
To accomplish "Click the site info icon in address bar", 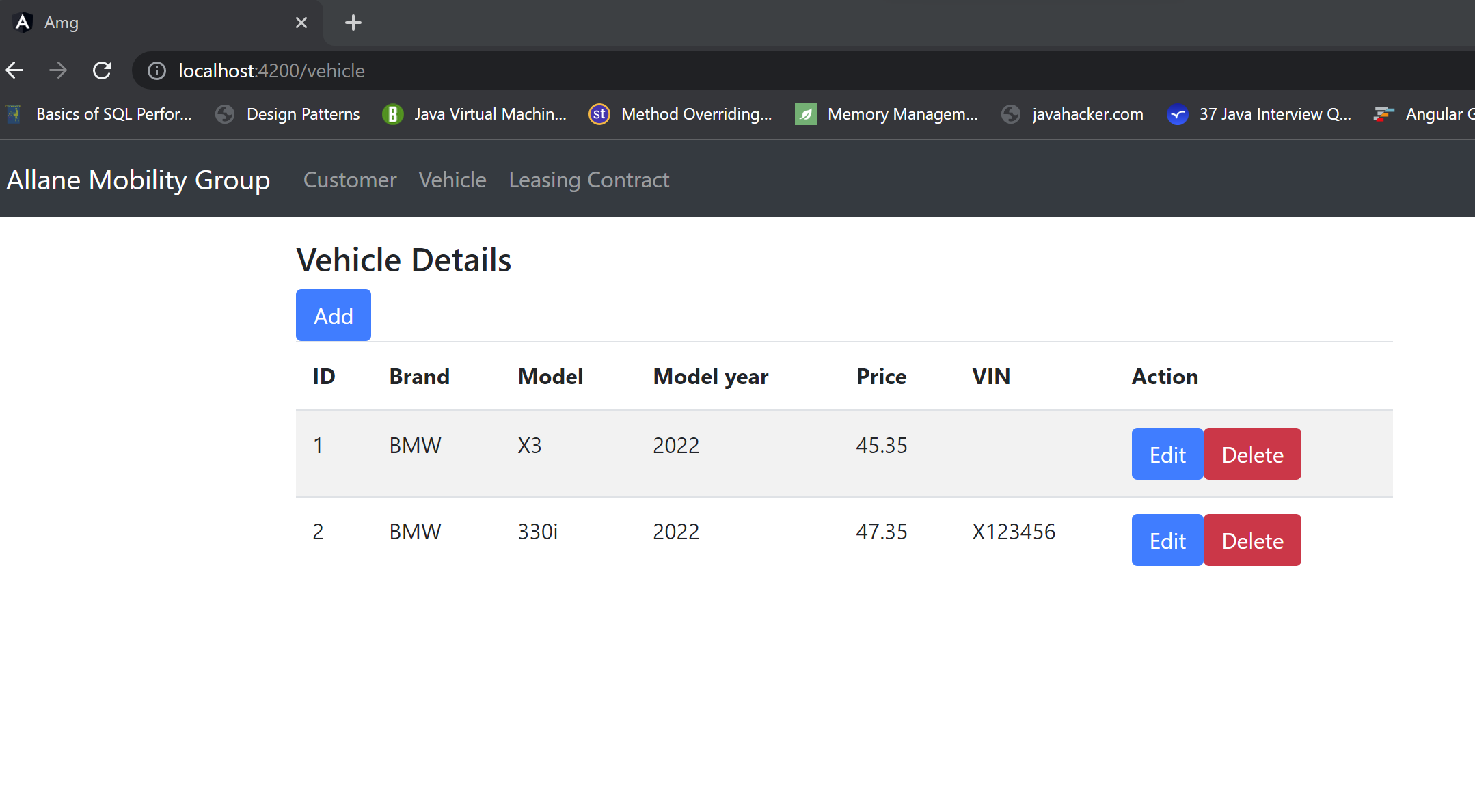I will pos(156,70).
